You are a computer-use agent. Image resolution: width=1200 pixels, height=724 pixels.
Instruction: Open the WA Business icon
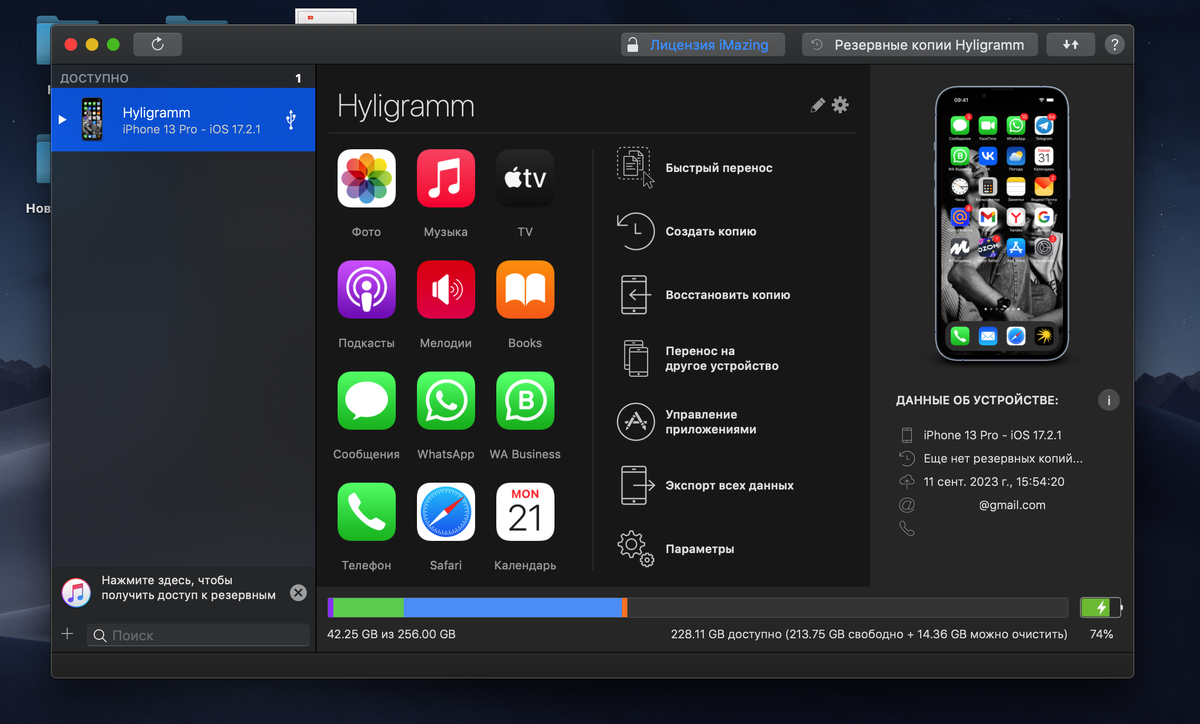[525, 401]
